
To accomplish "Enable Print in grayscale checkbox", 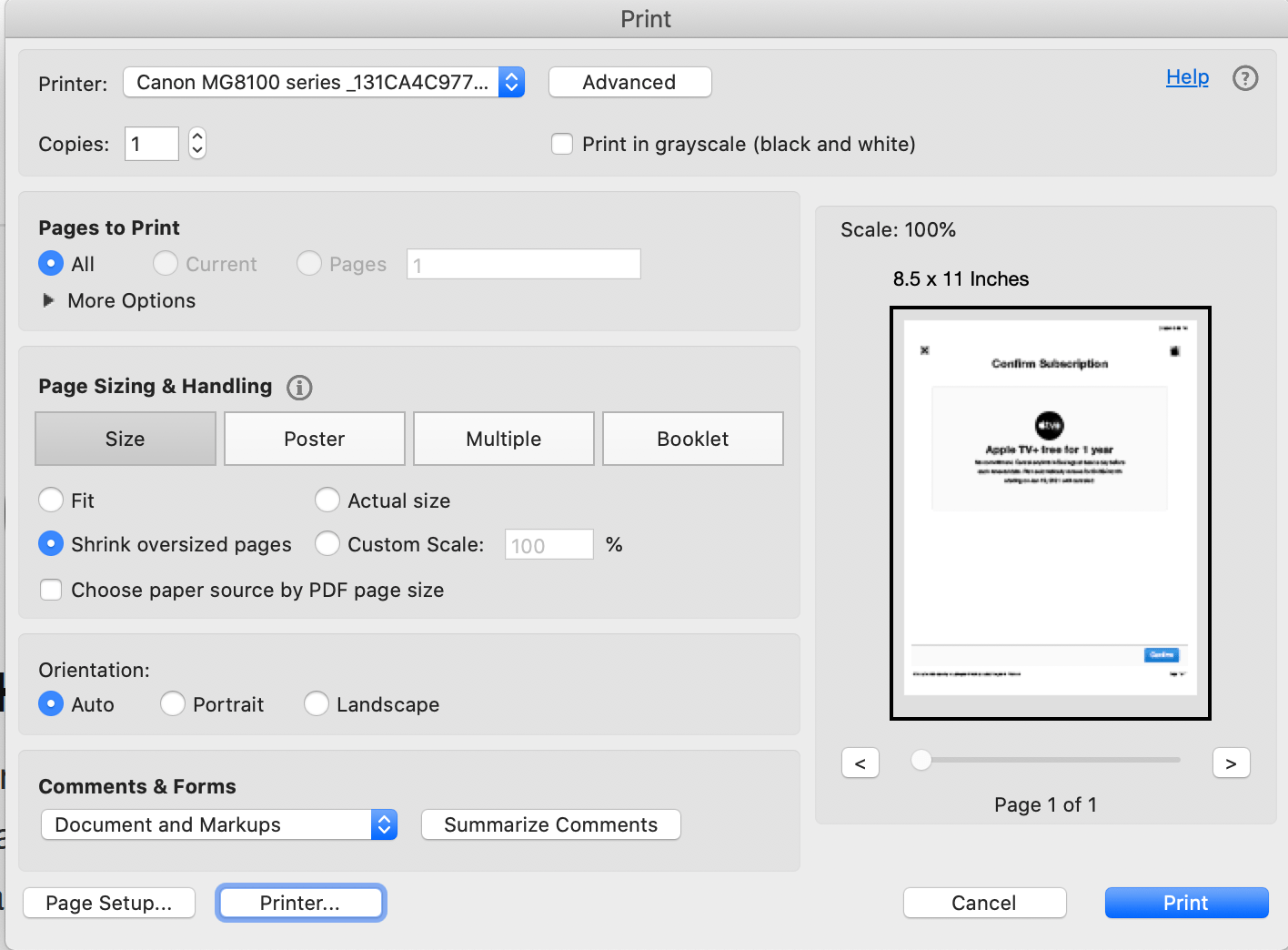I will pyautogui.click(x=562, y=144).
